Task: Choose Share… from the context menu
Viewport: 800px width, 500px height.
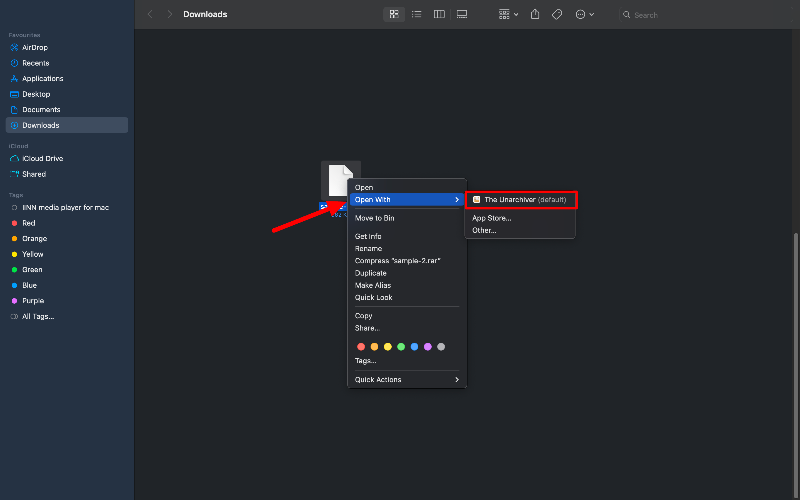Action: (407, 328)
